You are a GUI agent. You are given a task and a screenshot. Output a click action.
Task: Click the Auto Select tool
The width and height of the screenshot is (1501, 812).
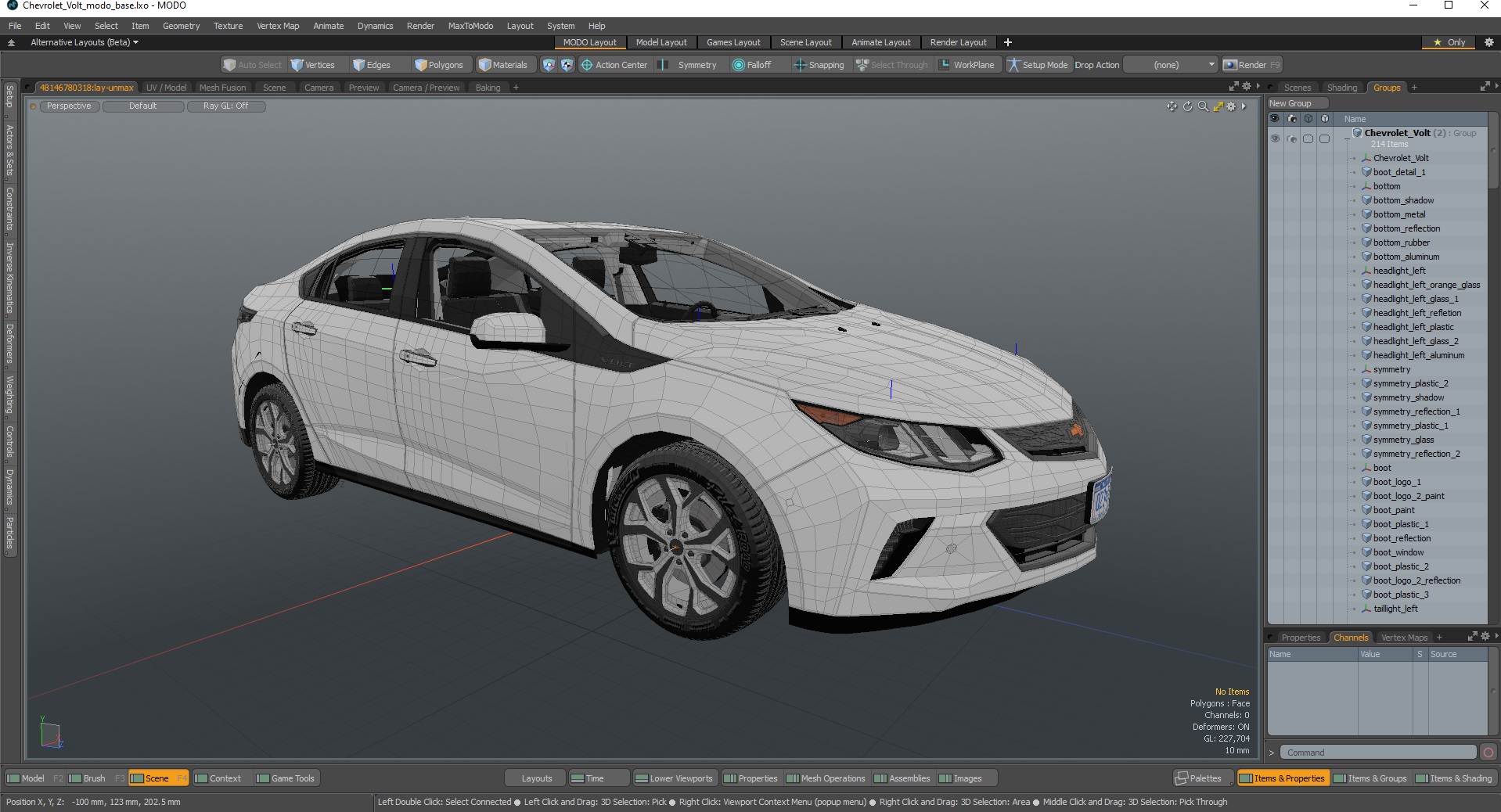tap(252, 65)
